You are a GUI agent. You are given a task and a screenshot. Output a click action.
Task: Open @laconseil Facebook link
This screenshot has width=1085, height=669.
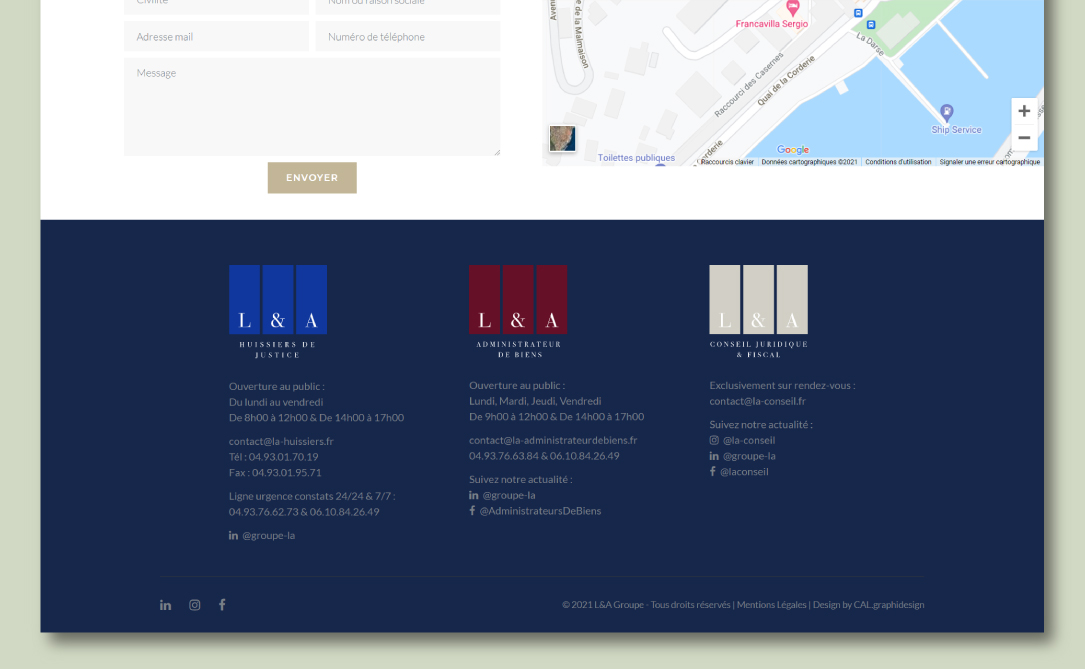pyautogui.click(x=738, y=471)
